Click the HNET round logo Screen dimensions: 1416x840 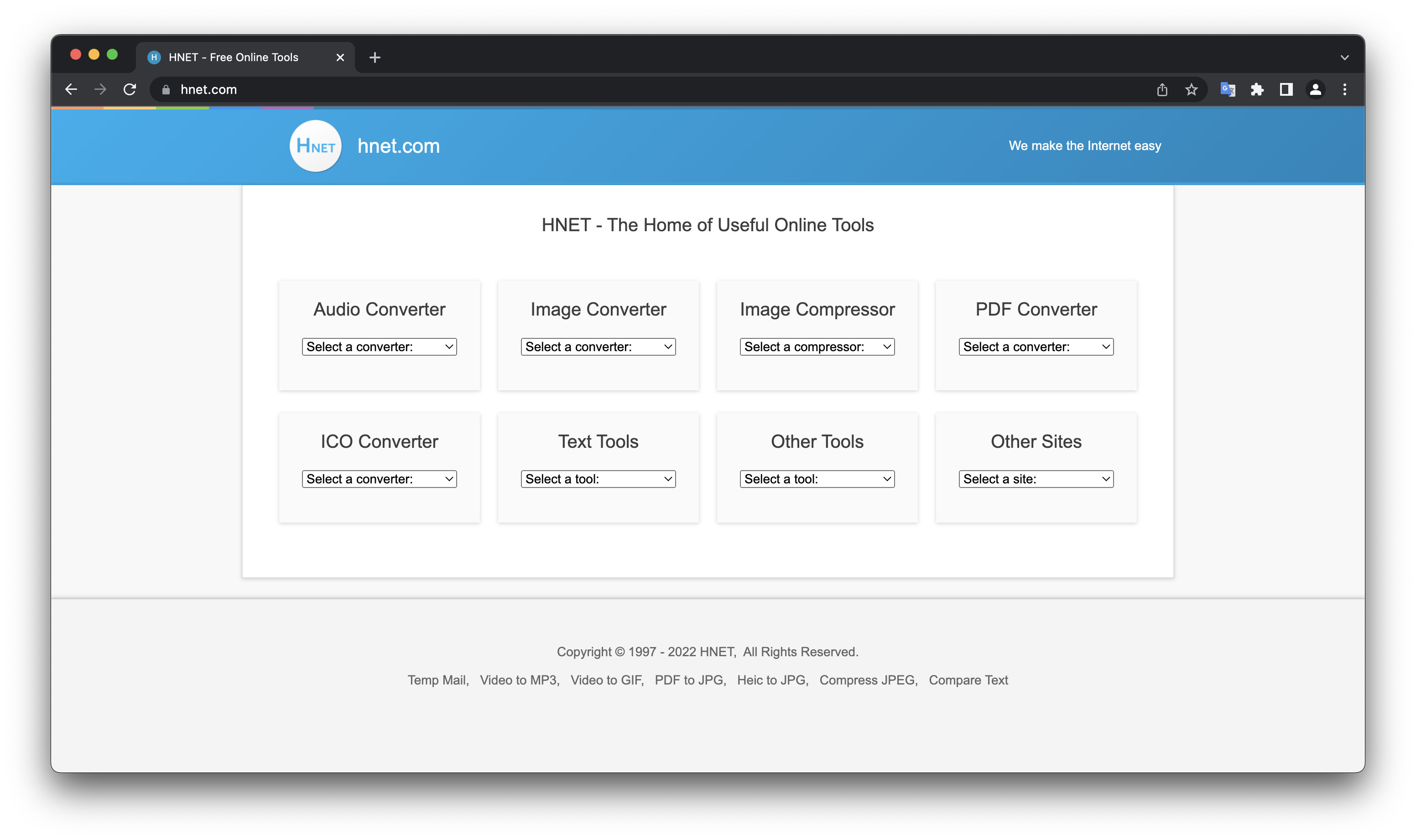[315, 146]
